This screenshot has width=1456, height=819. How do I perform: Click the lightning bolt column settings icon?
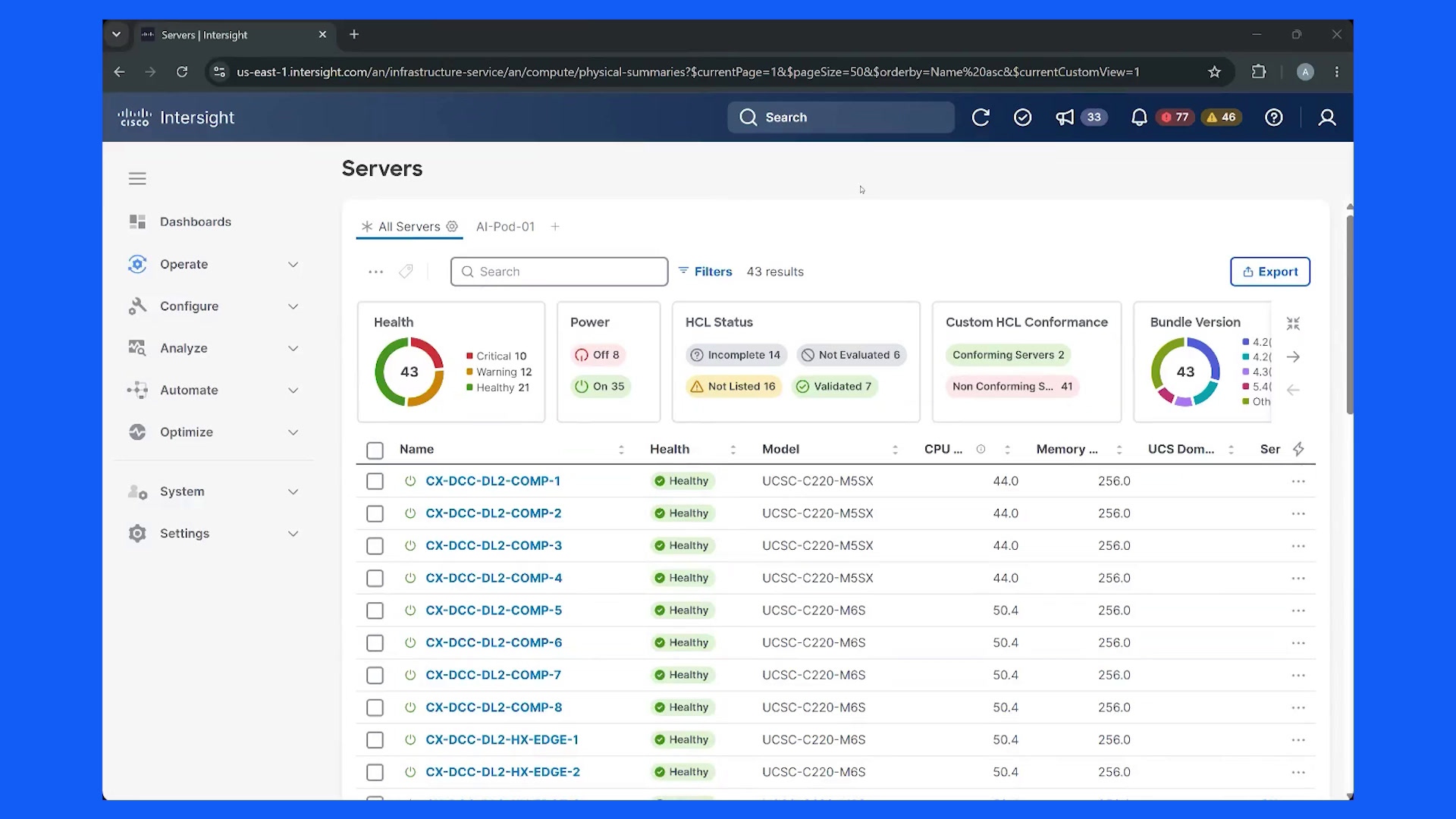coord(1298,449)
